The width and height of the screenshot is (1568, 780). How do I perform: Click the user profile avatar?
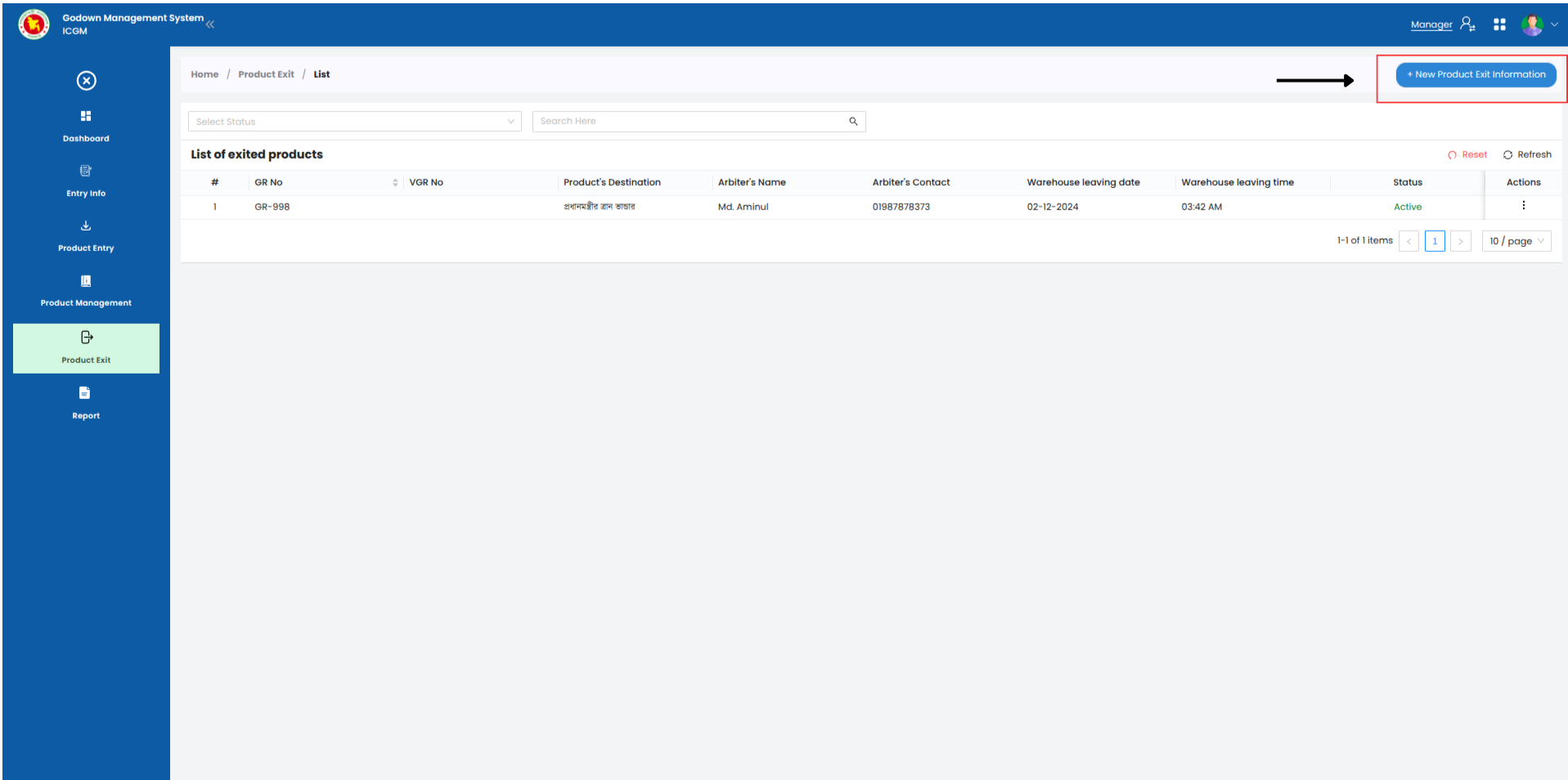1532,25
